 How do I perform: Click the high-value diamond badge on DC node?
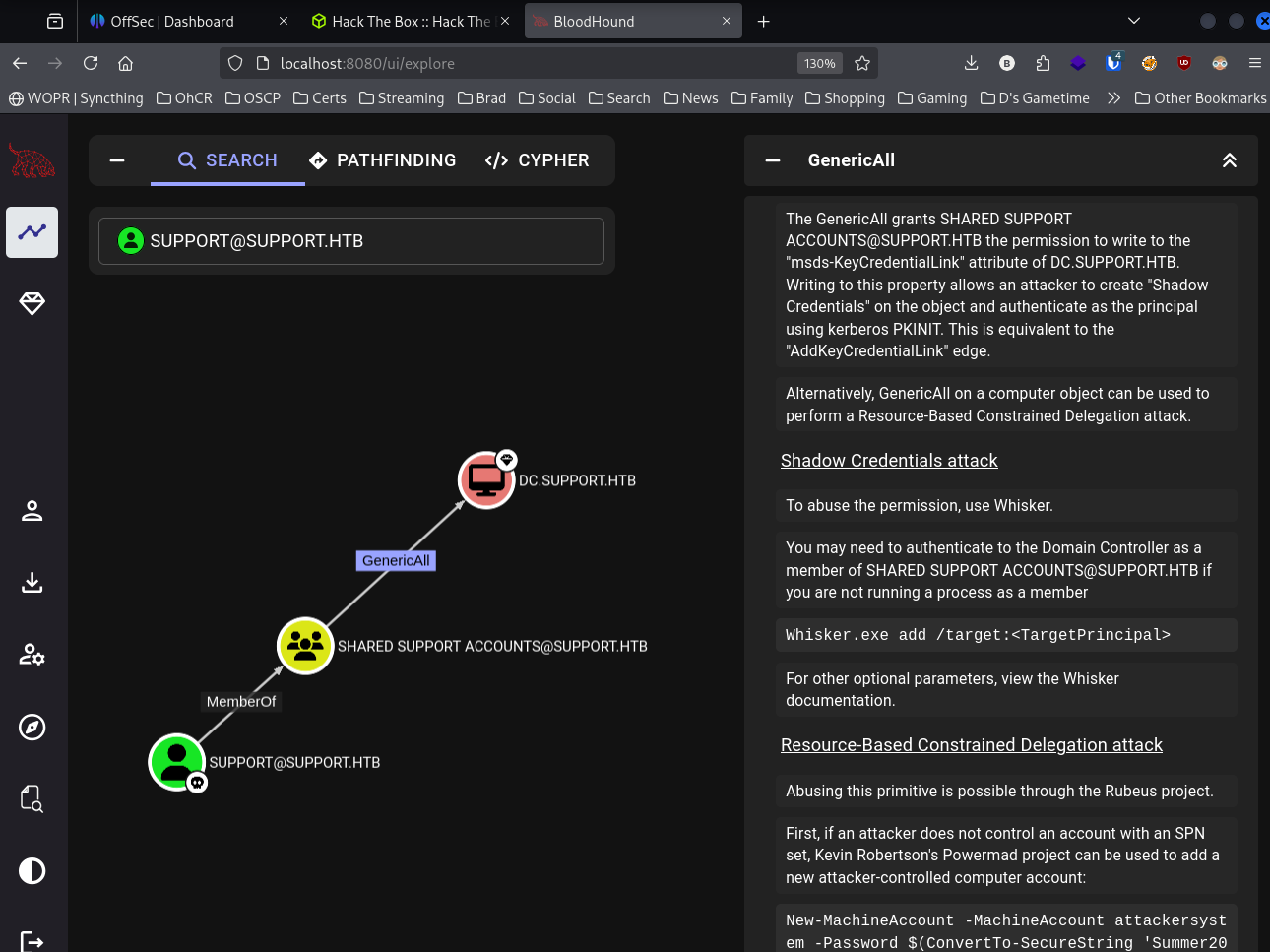pos(506,460)
